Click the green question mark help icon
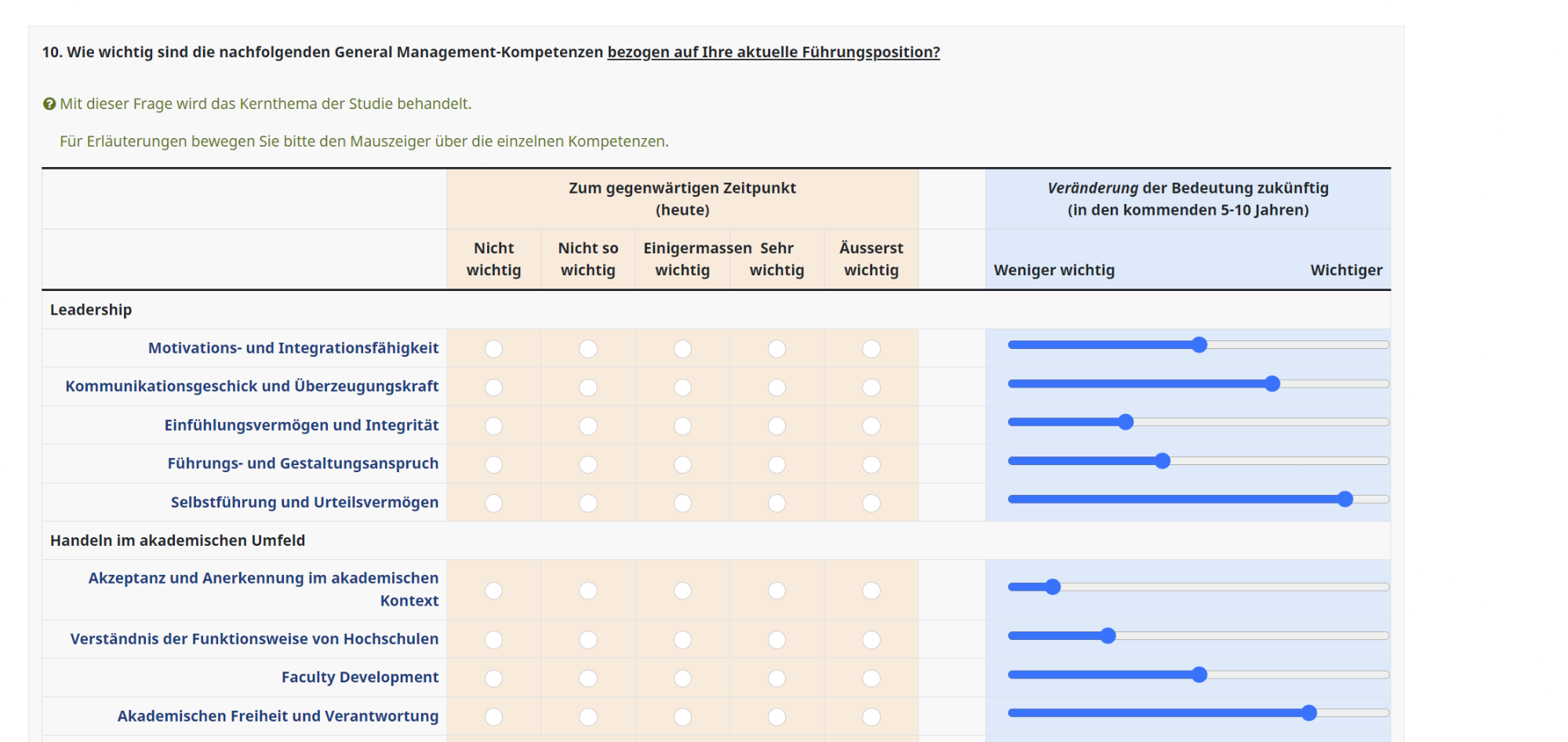This screenshot has width=1568, height=742. click(x=49, y=104)
